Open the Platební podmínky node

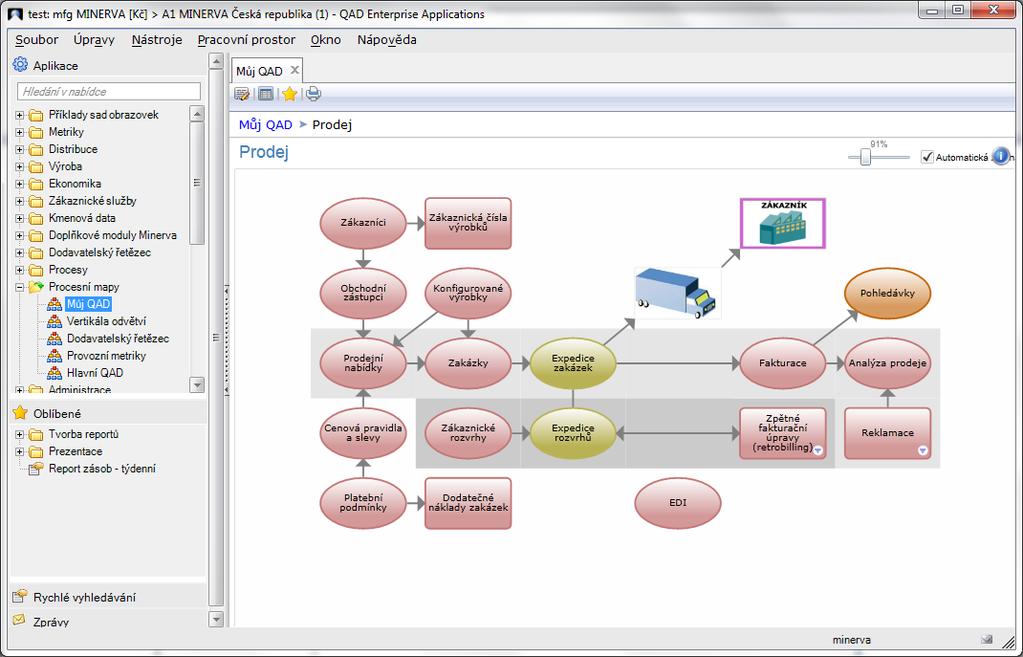[363, 503]
